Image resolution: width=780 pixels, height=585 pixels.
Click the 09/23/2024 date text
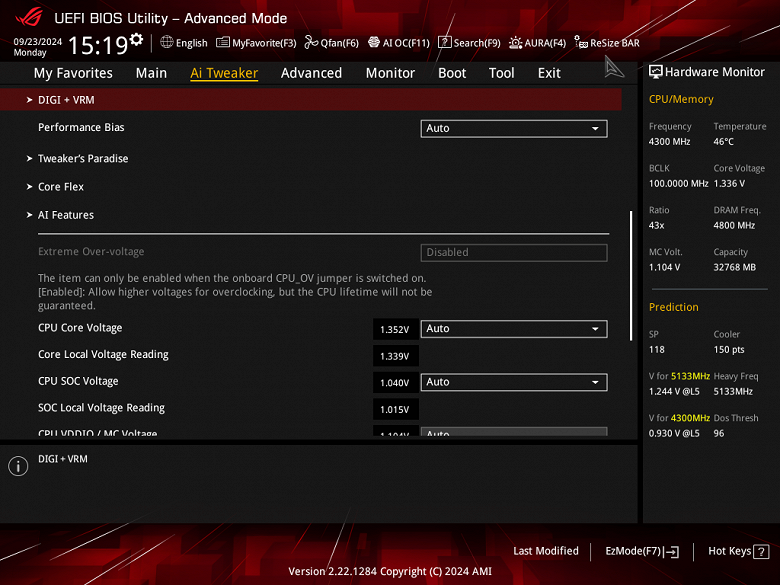tap(38, 41)
